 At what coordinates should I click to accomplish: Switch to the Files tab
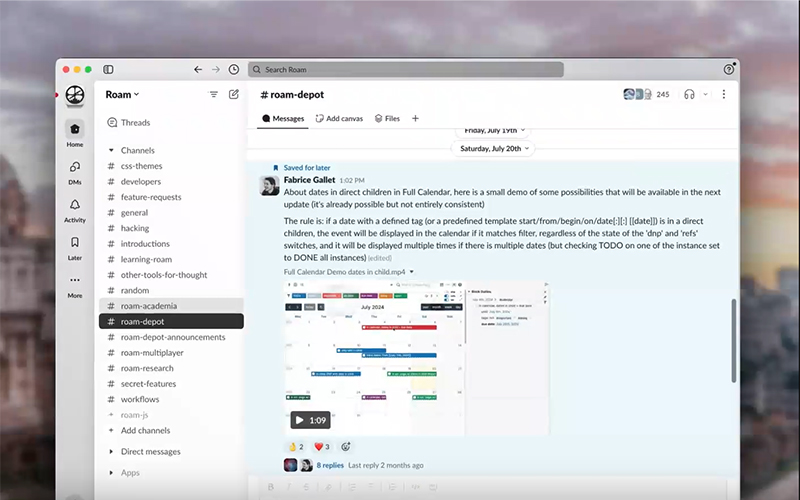(x=387, y=118)
